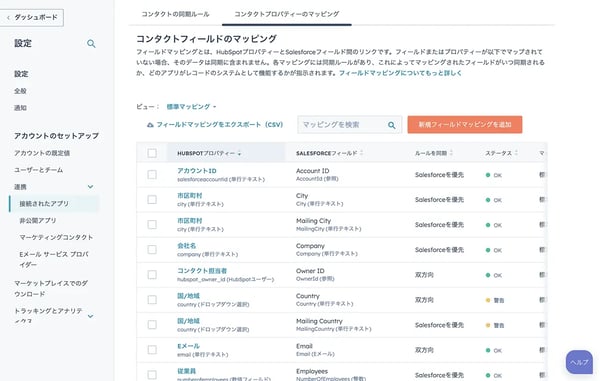Expand トラッキングとアナリティクス sidebar section chevron
Image resolution: width=600 pixels, height=381 pixels.
click(90, 316)
